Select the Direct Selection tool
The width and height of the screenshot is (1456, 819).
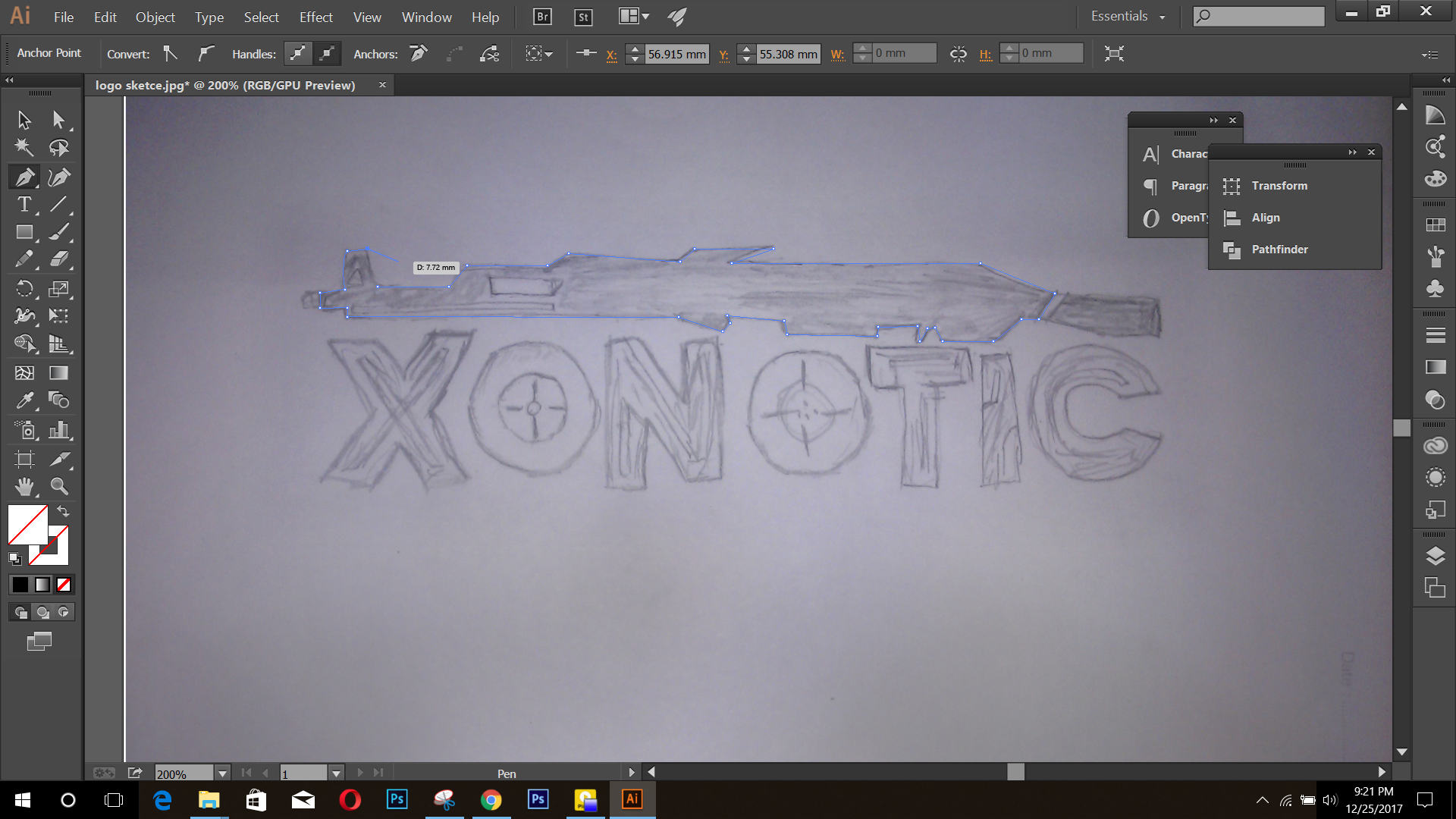tap(58, 120)
